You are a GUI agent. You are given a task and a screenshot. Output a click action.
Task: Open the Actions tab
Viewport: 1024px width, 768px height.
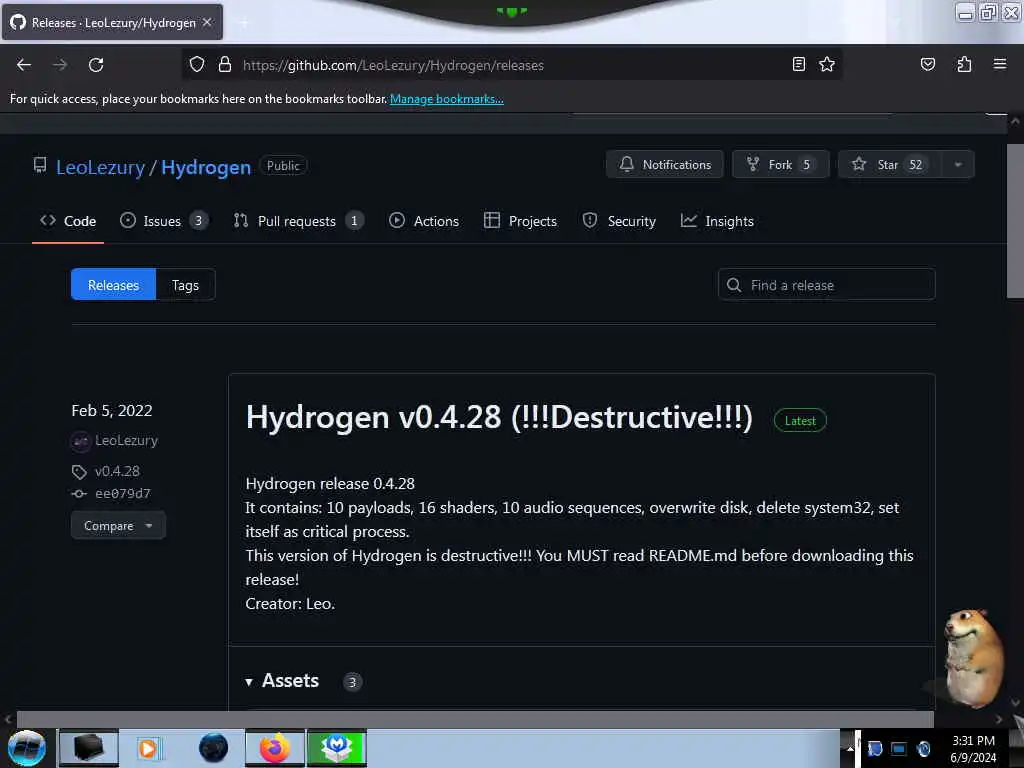click(x=424, y=221)
